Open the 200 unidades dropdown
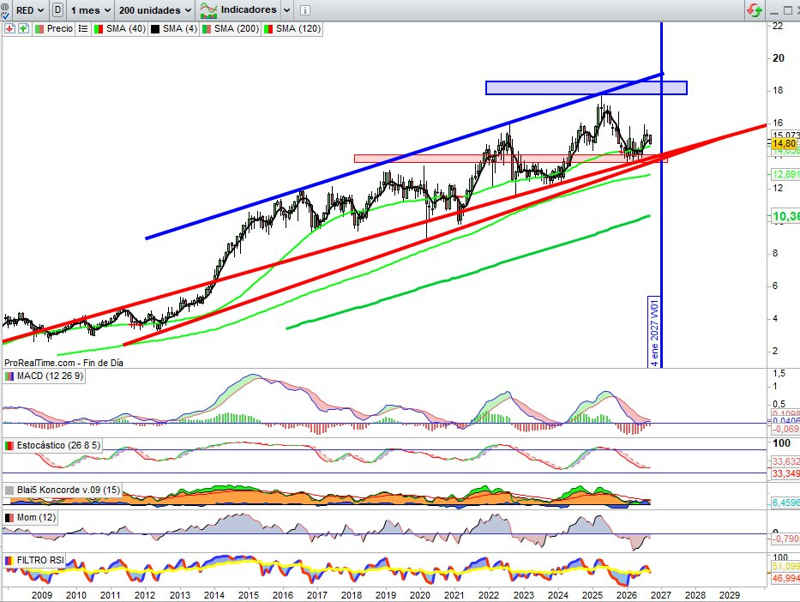The image size is (800, 602). click(155, 10)
